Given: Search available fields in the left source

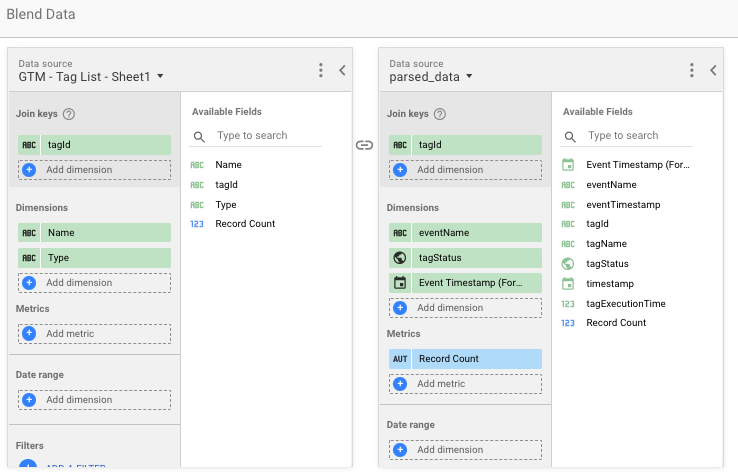Looking at the screenshot, I should (x=267, y=136).
